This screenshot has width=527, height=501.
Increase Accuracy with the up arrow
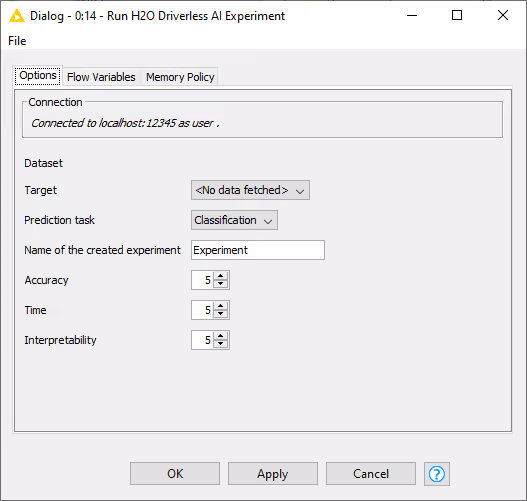coord(220,276)
